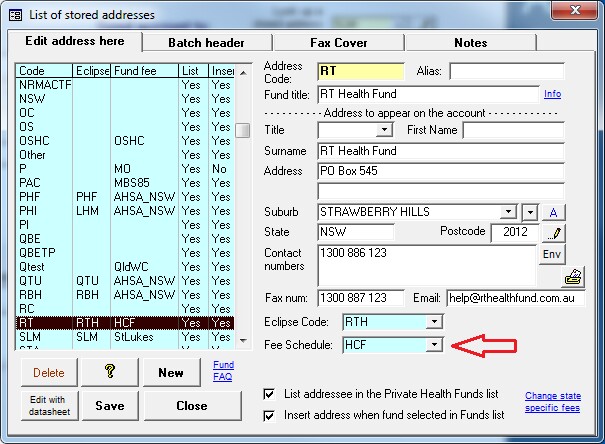Image resolution: width=605 pixels, height=444 pixels.
Task: Click the Surname input field
Action: coord(441,151)
